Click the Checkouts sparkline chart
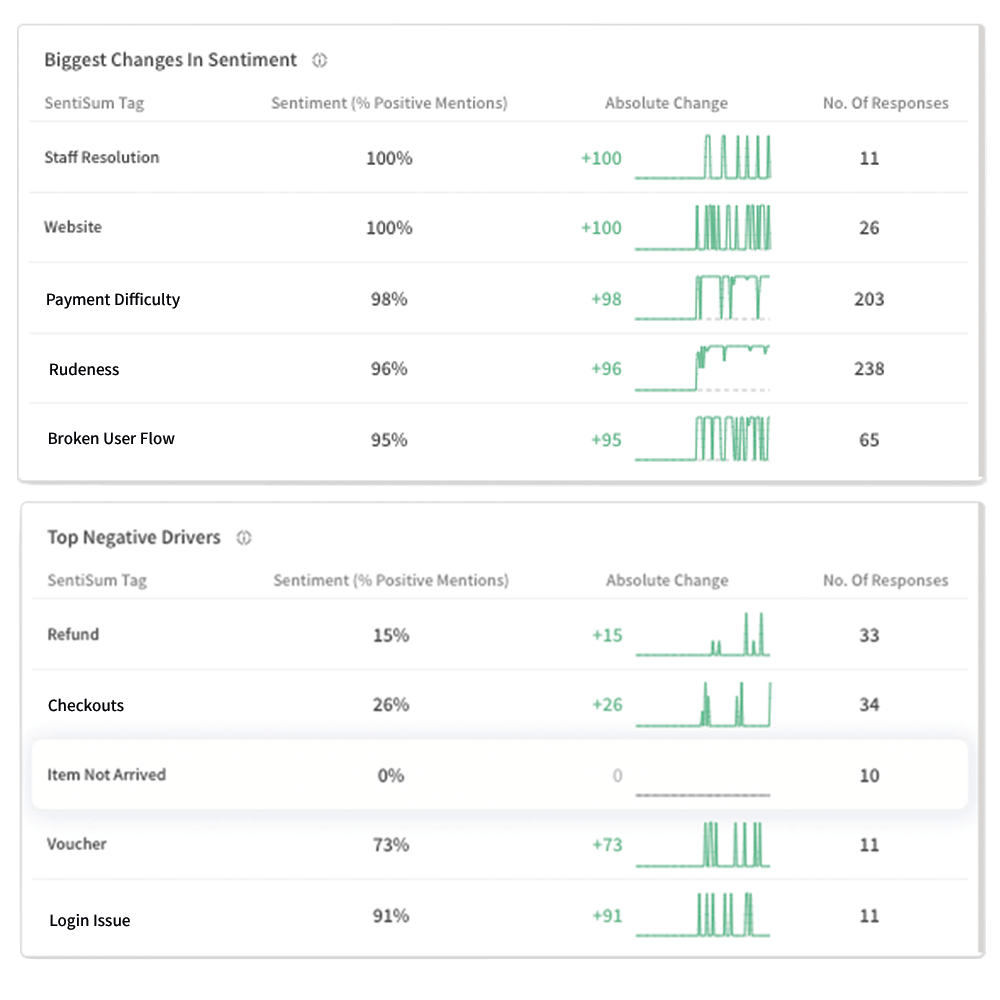 (703, 704)
